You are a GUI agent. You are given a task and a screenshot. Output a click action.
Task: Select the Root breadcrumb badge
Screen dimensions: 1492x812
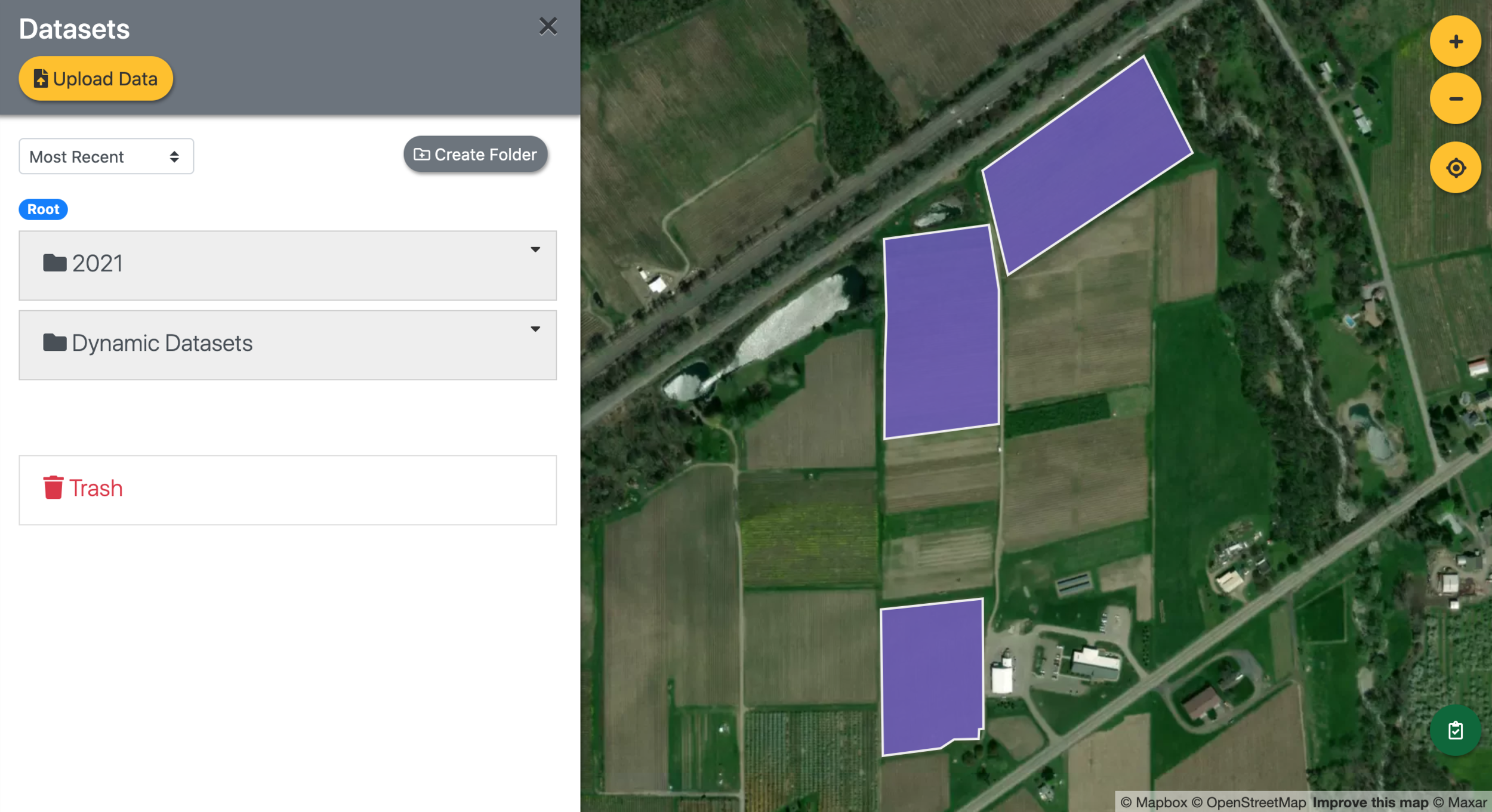[x=43, y=209]
